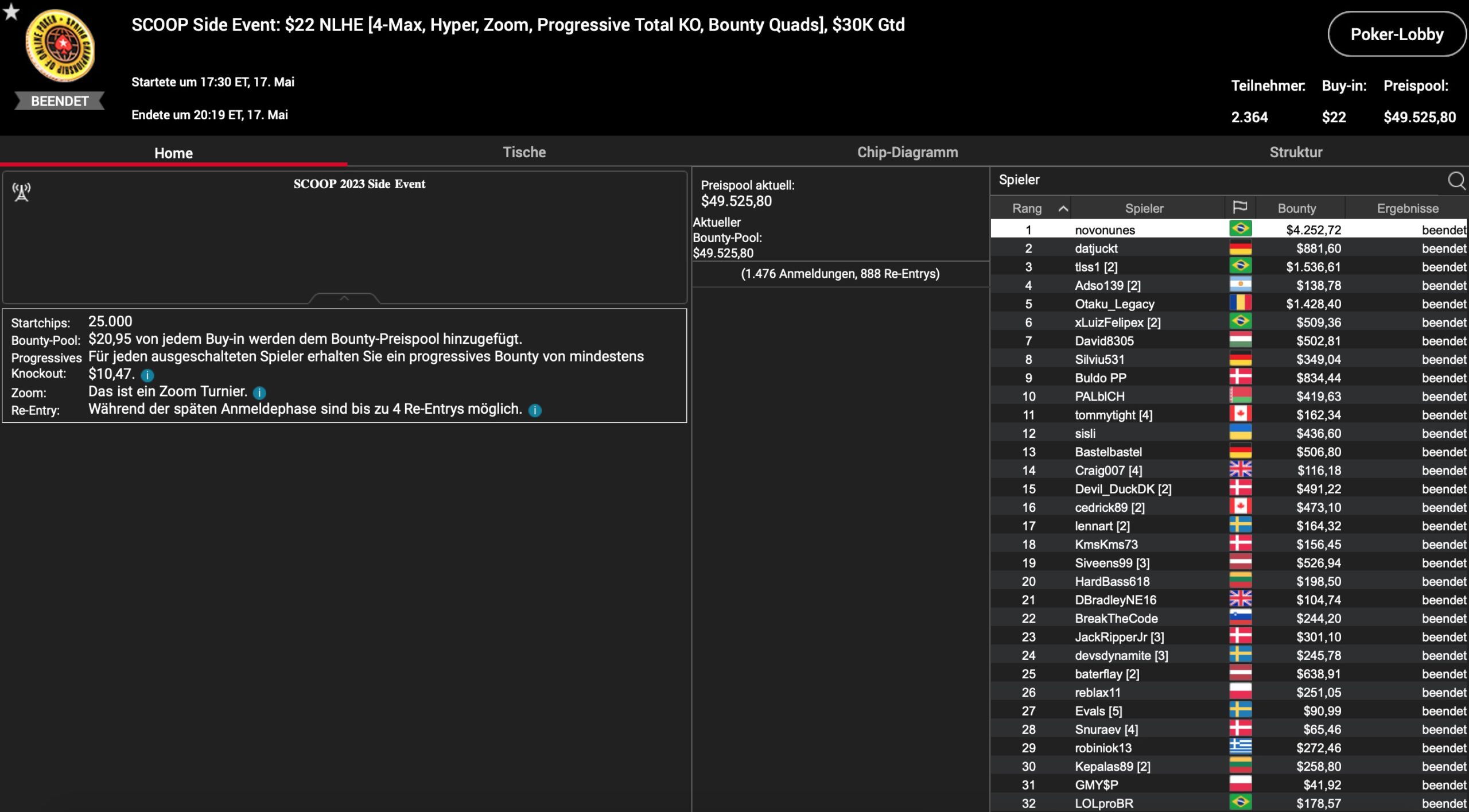Viewport: 1469px width, 812px height.
Task: Click the broadcast antenna icon
Action: (x=22, y=192)
